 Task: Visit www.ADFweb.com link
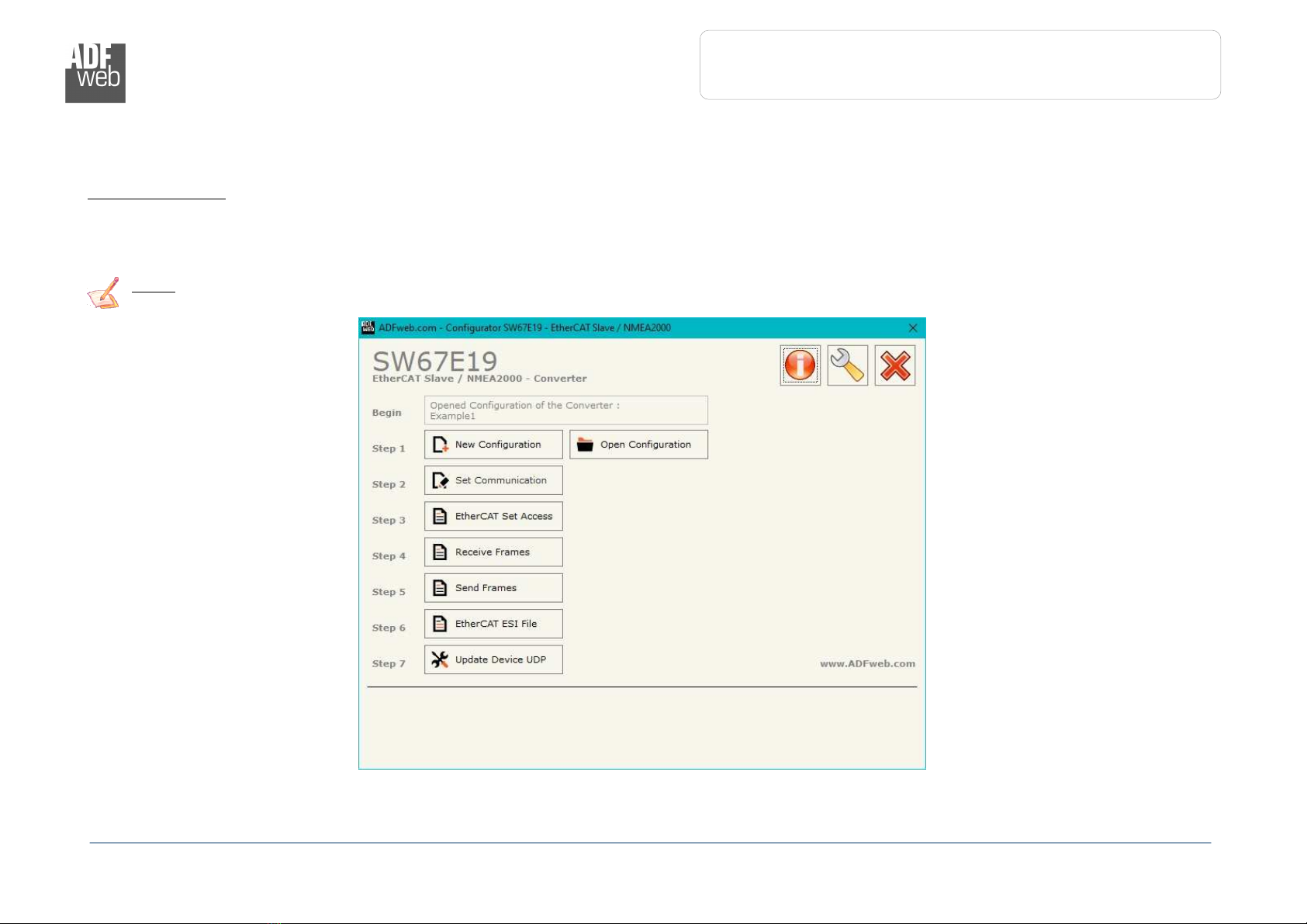[x=867, y=663]
